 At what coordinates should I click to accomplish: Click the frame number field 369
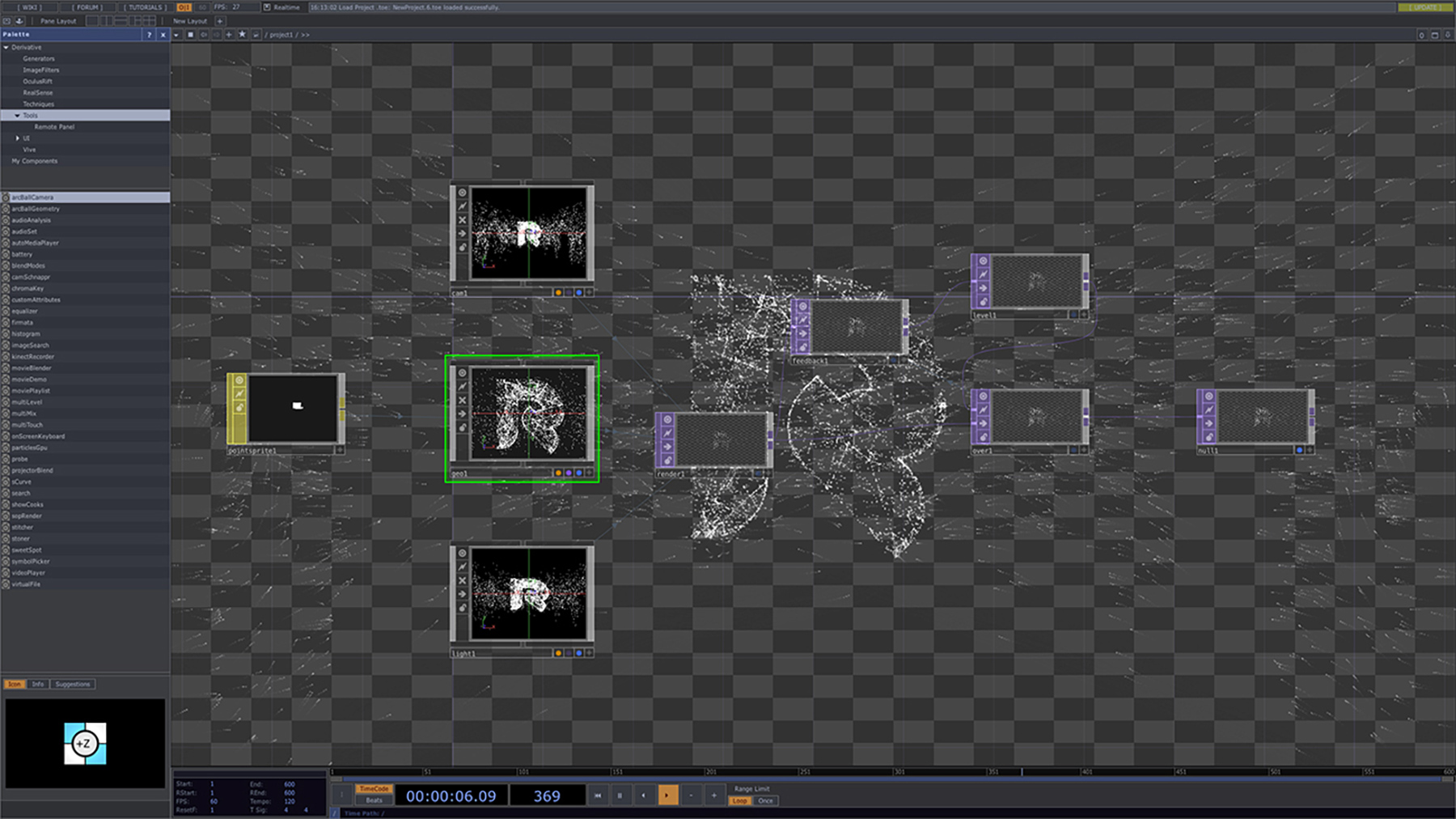pos(547,796)
